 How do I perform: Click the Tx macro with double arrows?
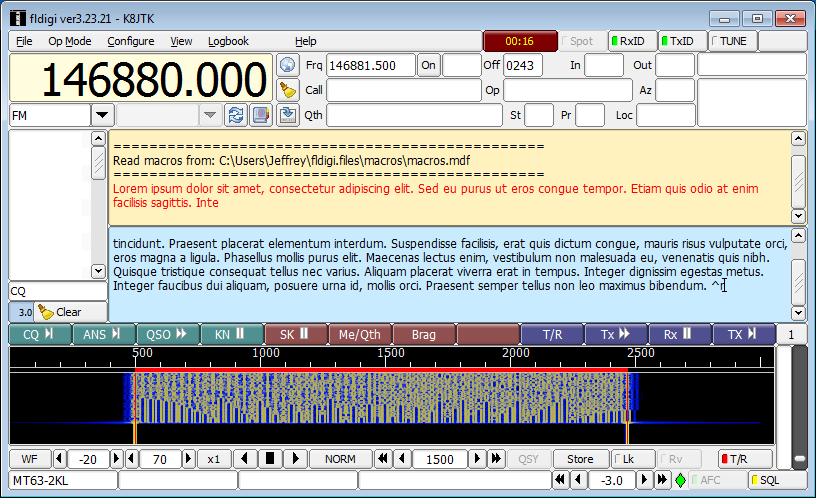click(x=616, y=335)
